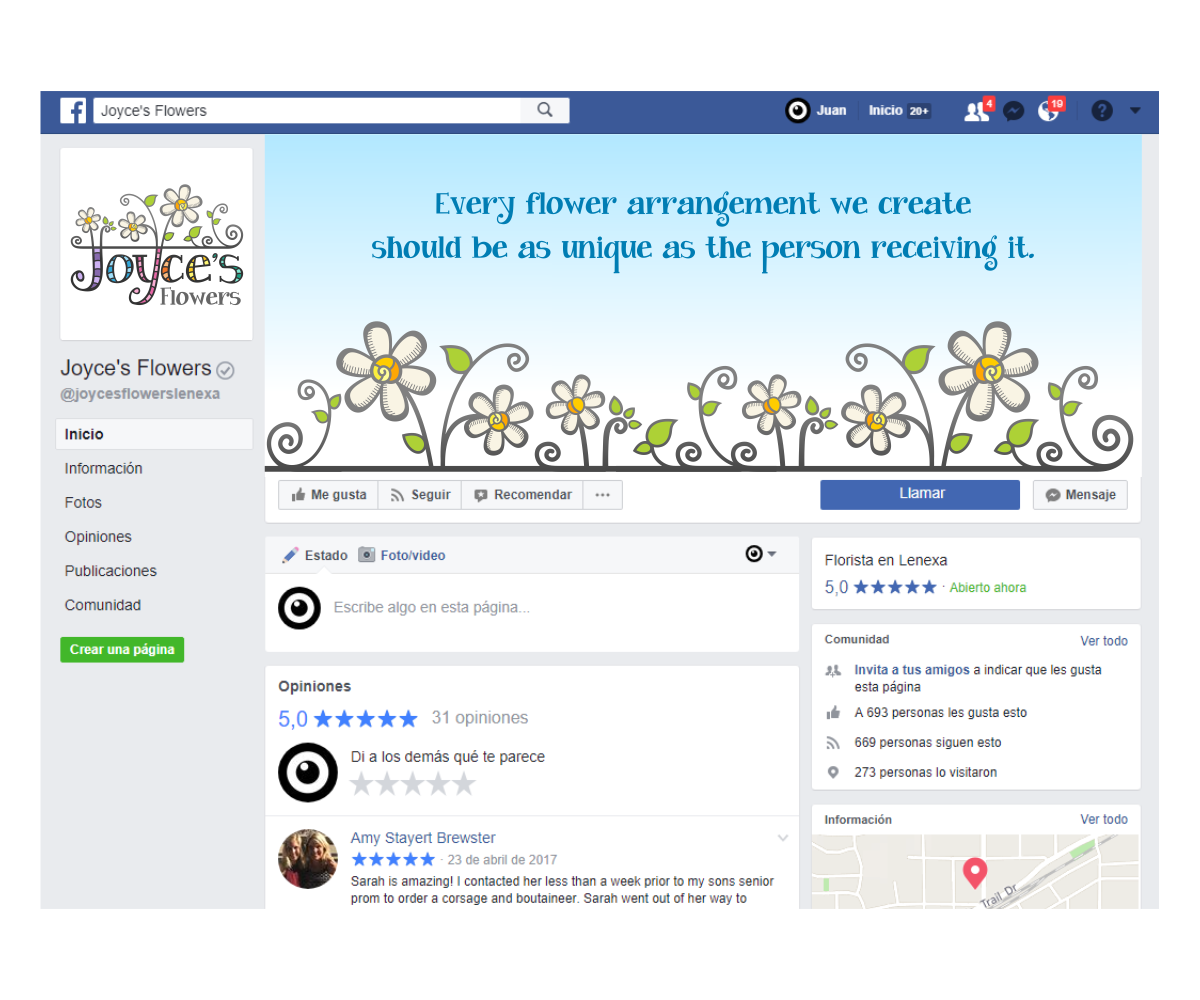Click the 5,0 rating in Florista panel

coord(836,587)
